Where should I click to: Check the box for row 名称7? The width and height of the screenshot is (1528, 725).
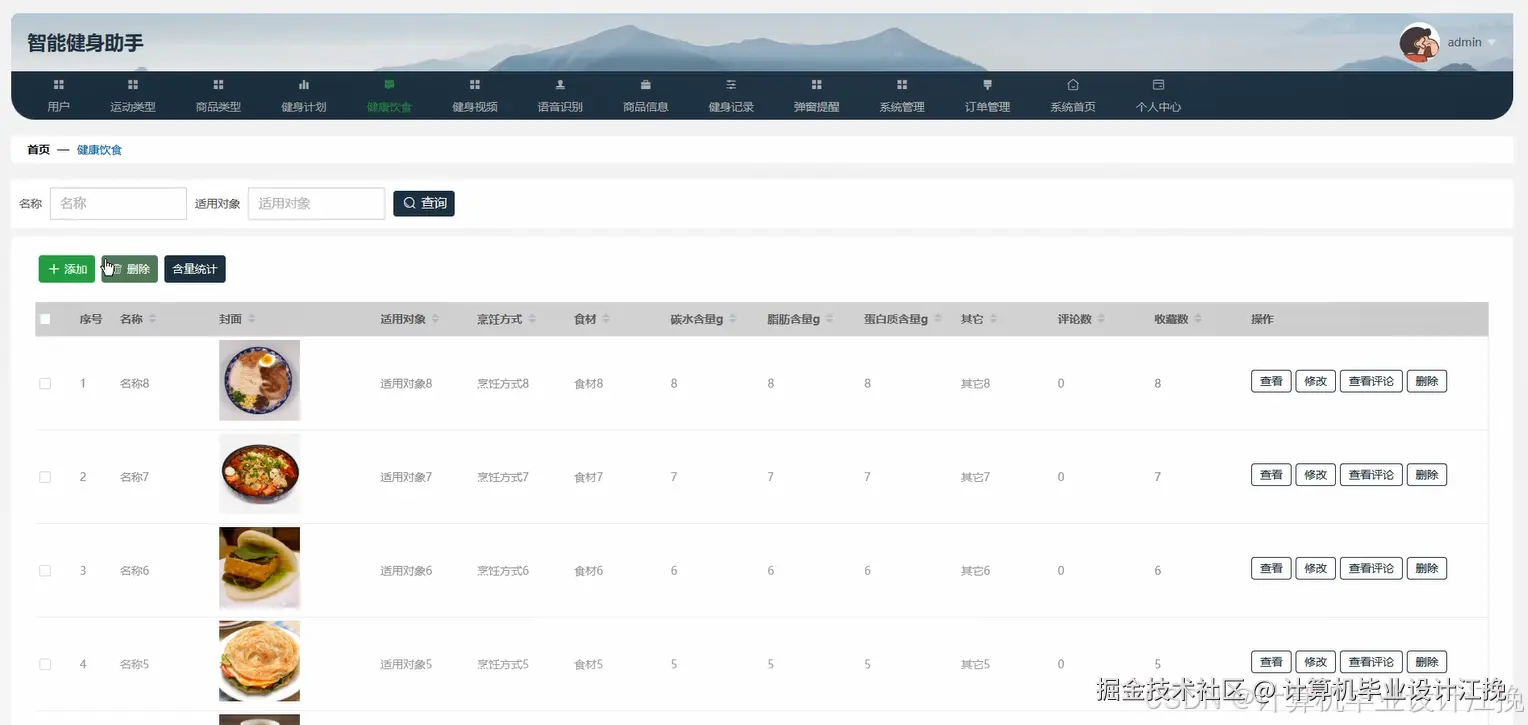pos(45,477)
